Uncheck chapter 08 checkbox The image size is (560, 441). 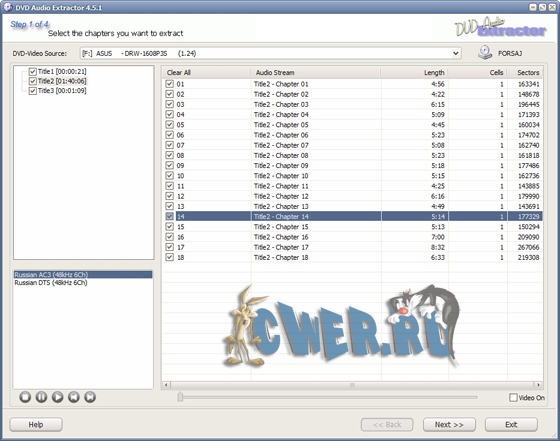[170, 156]
